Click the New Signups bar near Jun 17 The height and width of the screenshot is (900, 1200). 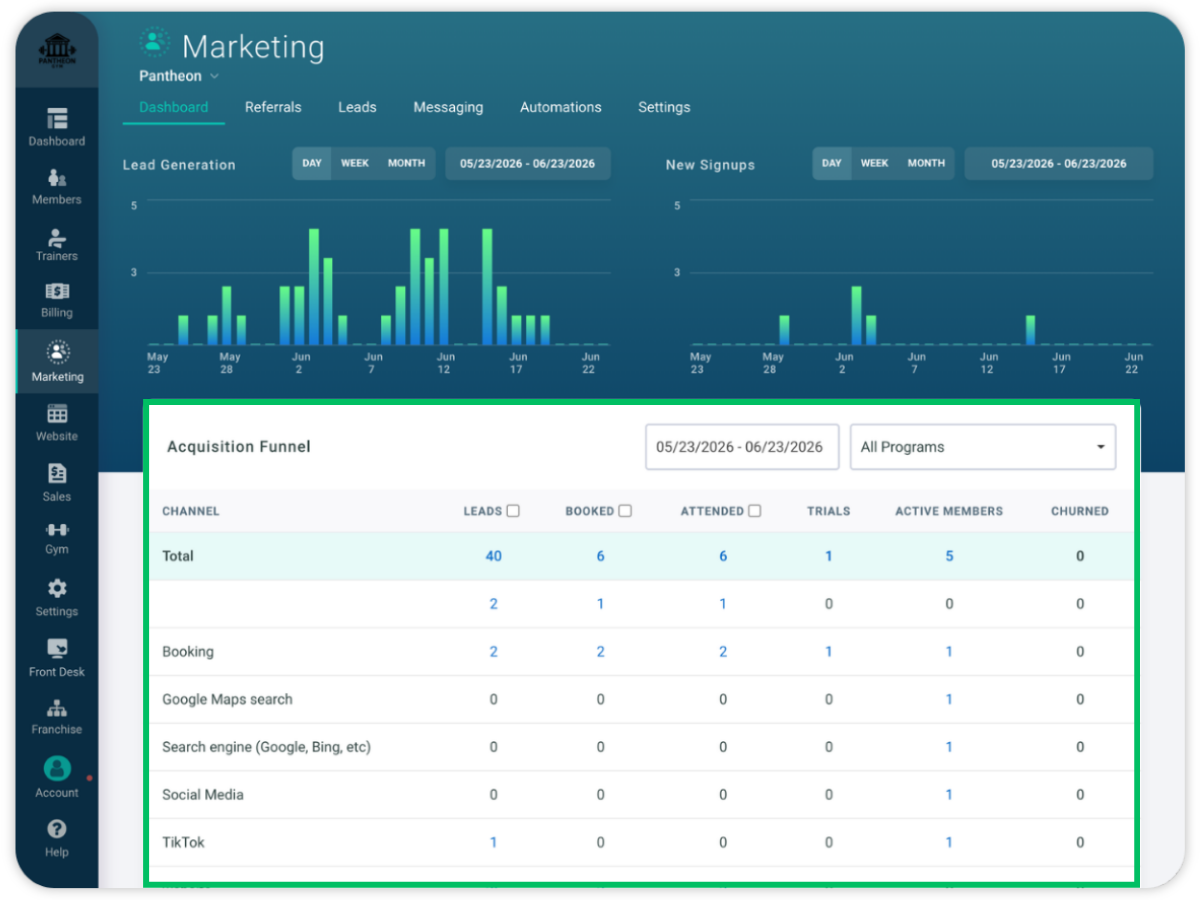tap(1030, 330)
